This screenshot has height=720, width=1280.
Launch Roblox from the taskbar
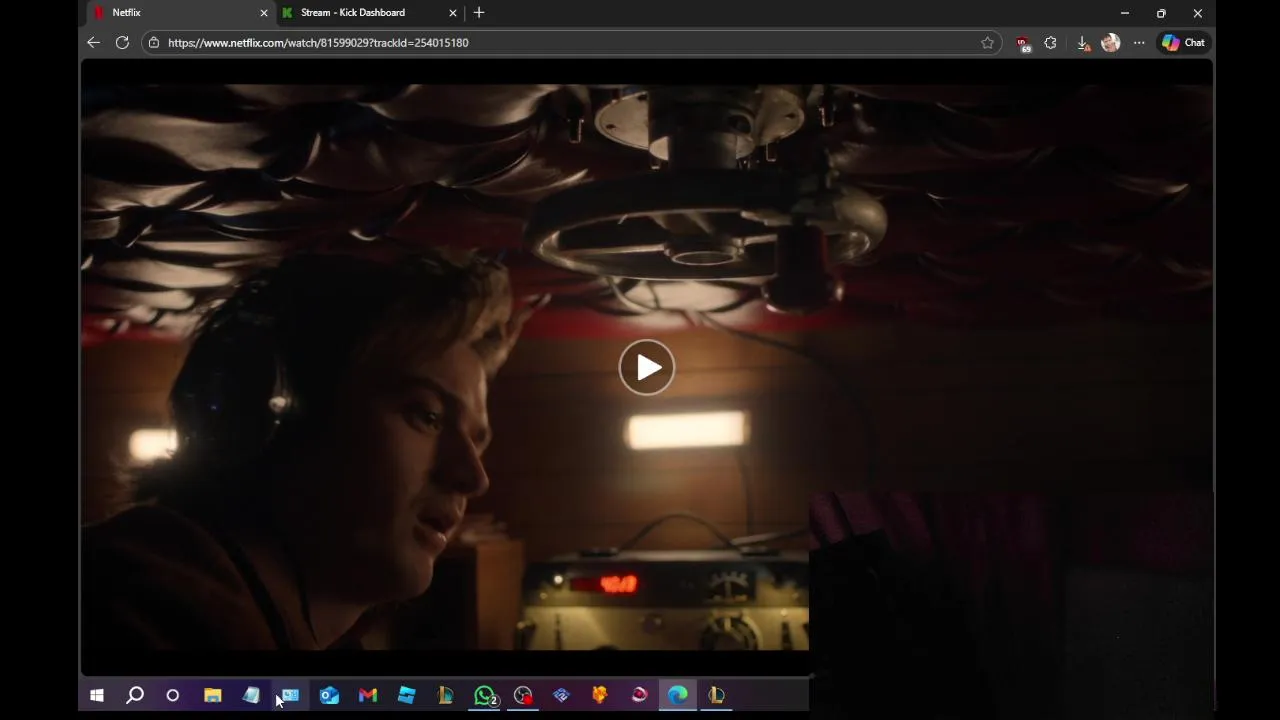(x=407, y=695)
